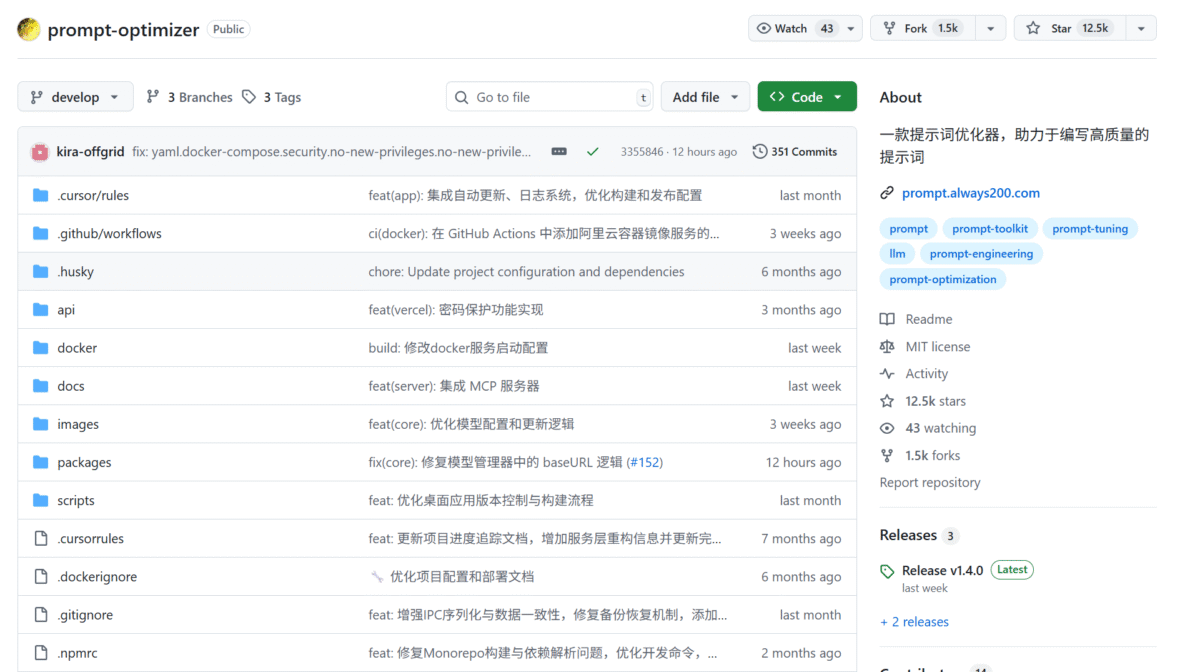1200x672 pixels.
Task: Open the Star lists dropdown arrow
Action: tap(1140, 28)
